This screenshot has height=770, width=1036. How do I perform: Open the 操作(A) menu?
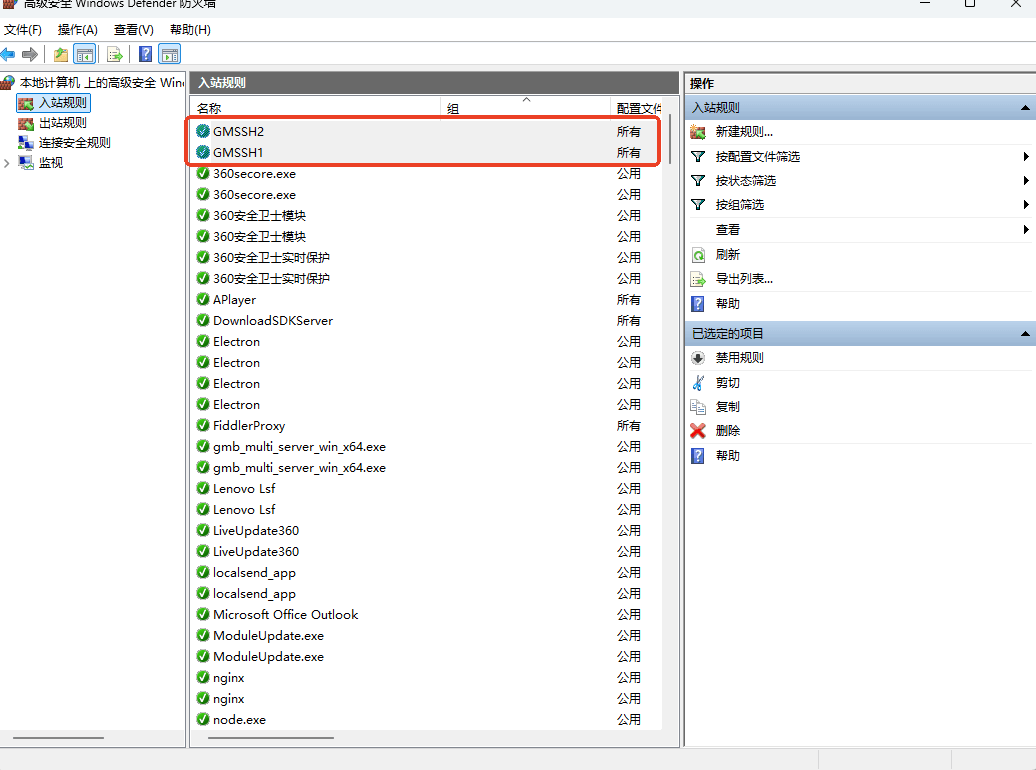tap(77, 30)
